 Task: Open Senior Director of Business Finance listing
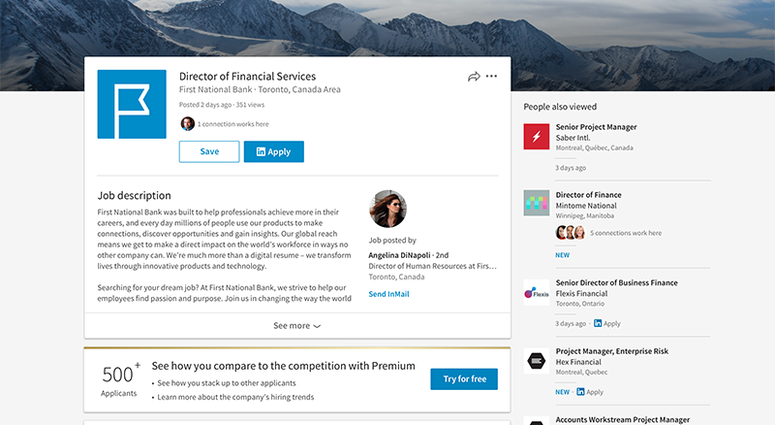click(616, 283)
